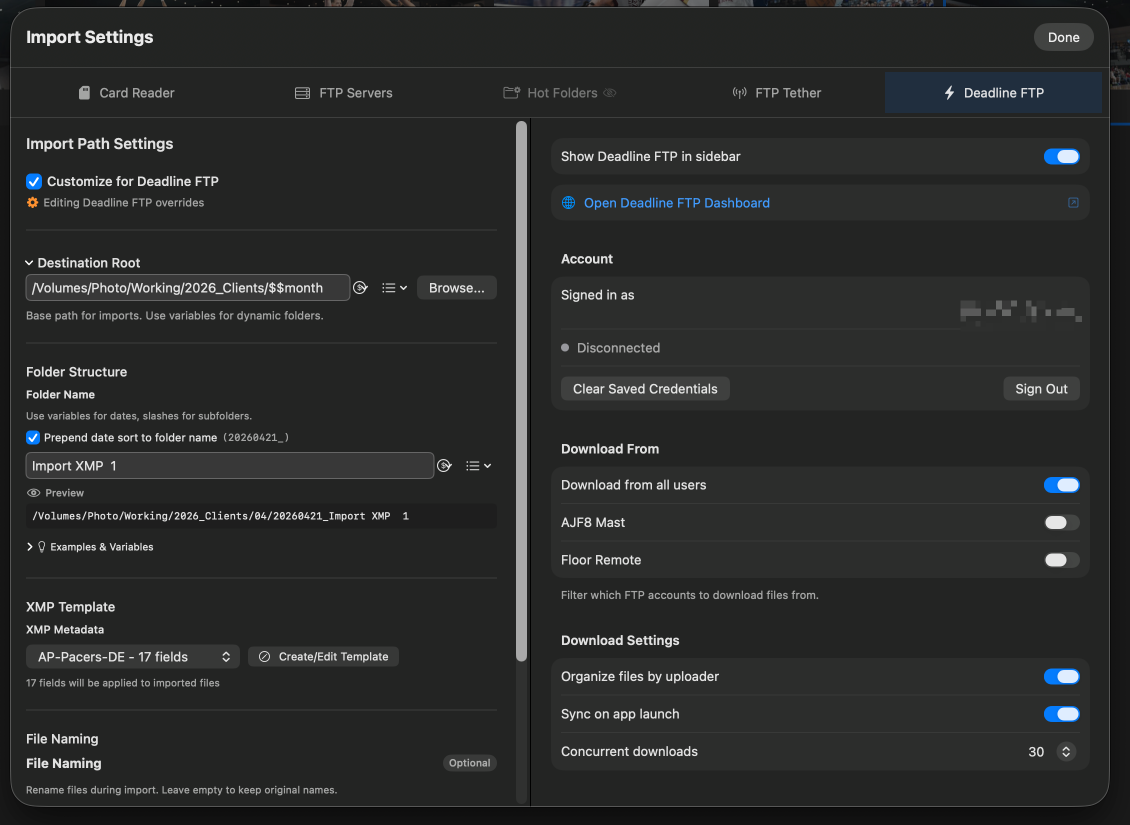Click Create/Edit Template button
Image resolution: width=1130 pixels, height=825 pixels.
click(324, 656)
